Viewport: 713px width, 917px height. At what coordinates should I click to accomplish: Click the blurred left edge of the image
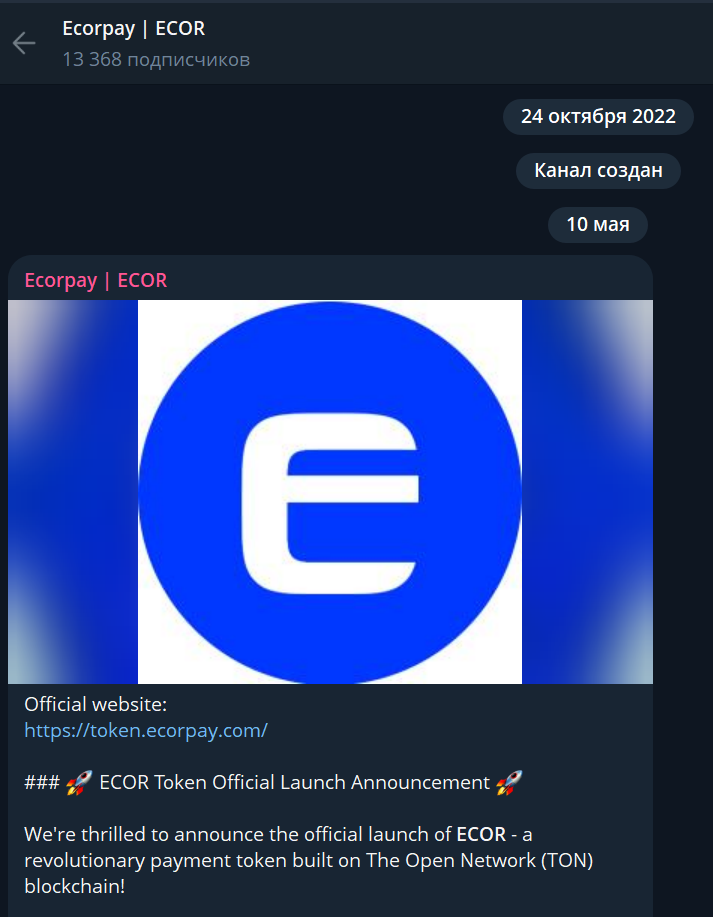73,492
